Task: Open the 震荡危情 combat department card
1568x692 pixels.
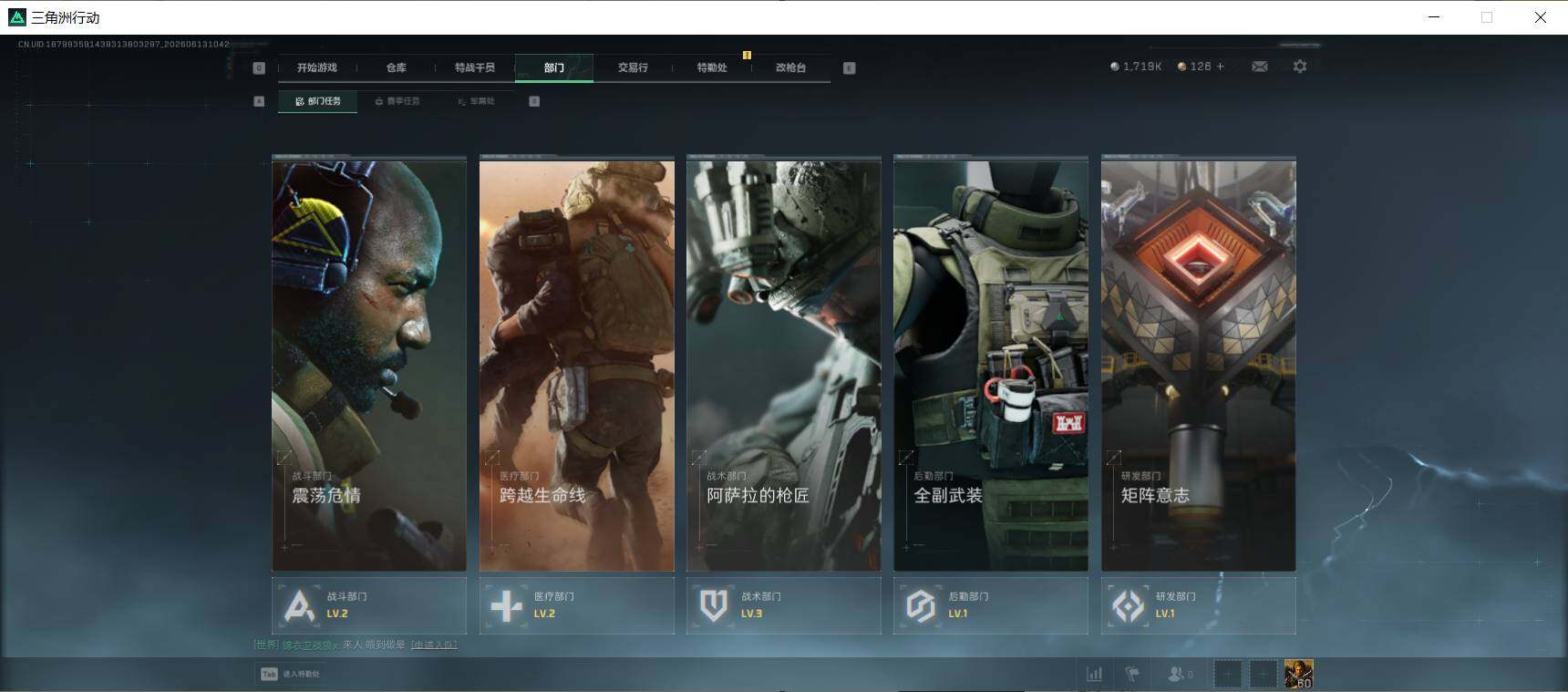Action: pos(369,365)
